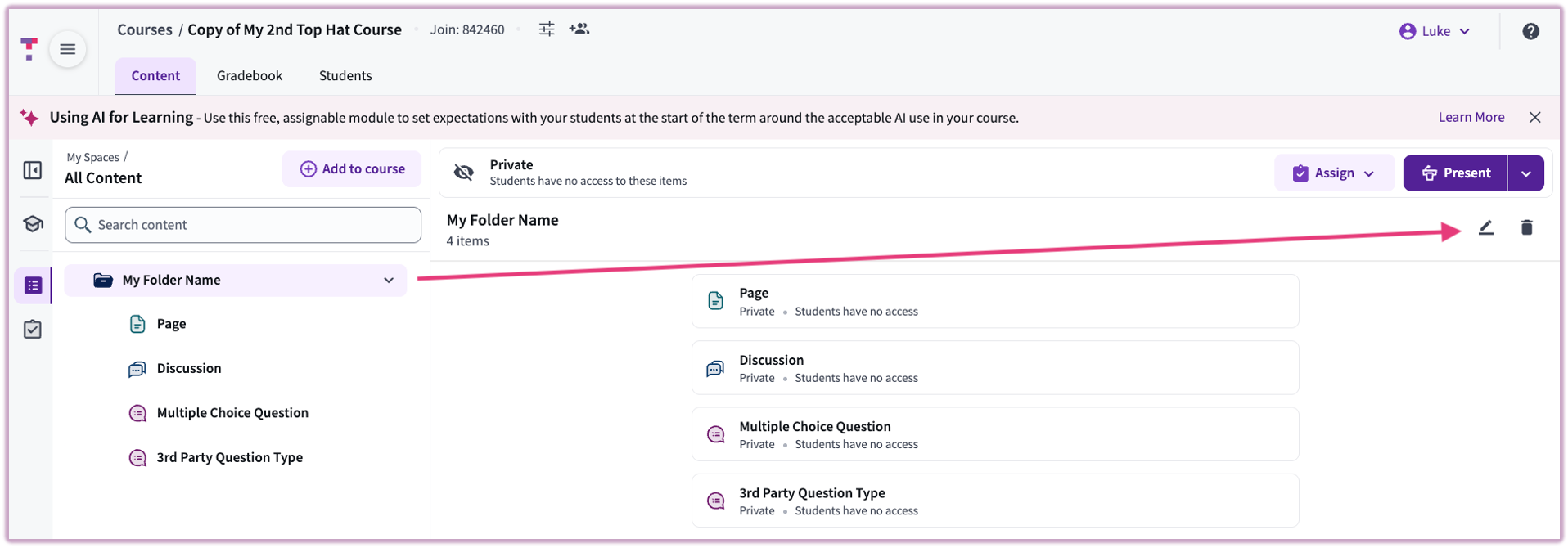Click Learn More in the banner
Image resolution: width=1568 pixels, height=548 pixels.
[x=1471, y=117]
